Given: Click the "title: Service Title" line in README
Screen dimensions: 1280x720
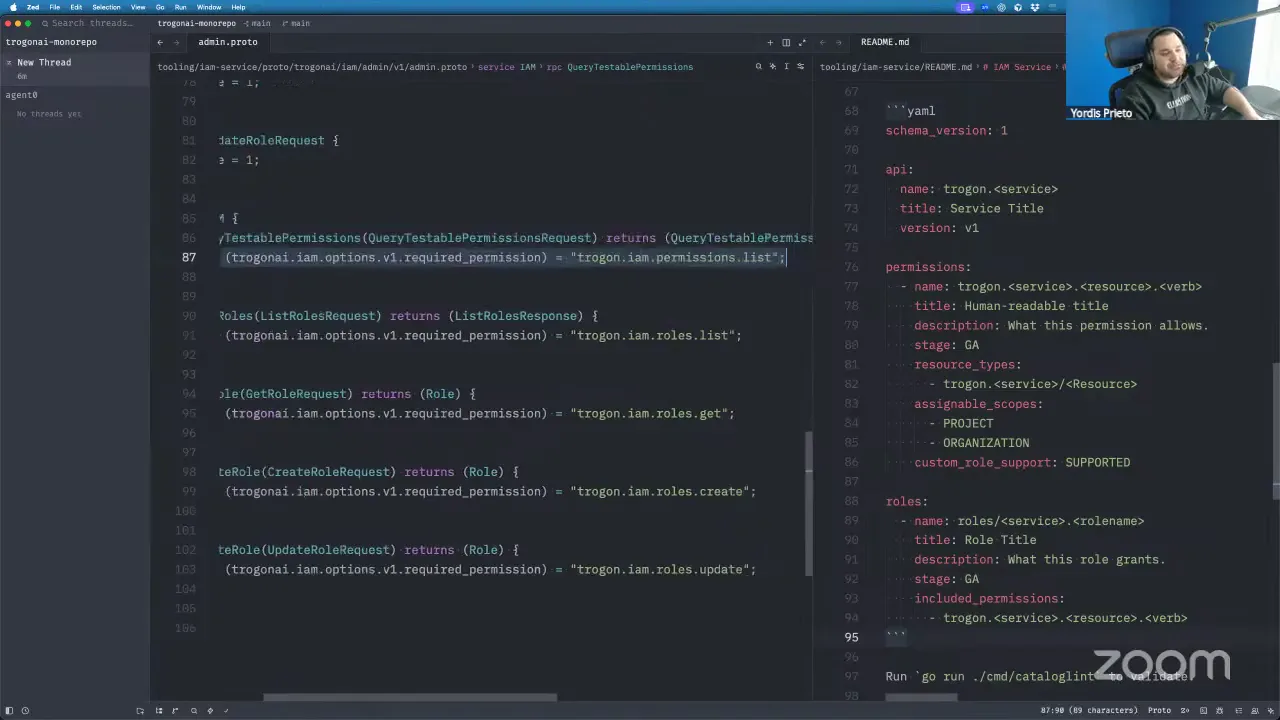Looking at the screenshot, I should tap(971, 208).
